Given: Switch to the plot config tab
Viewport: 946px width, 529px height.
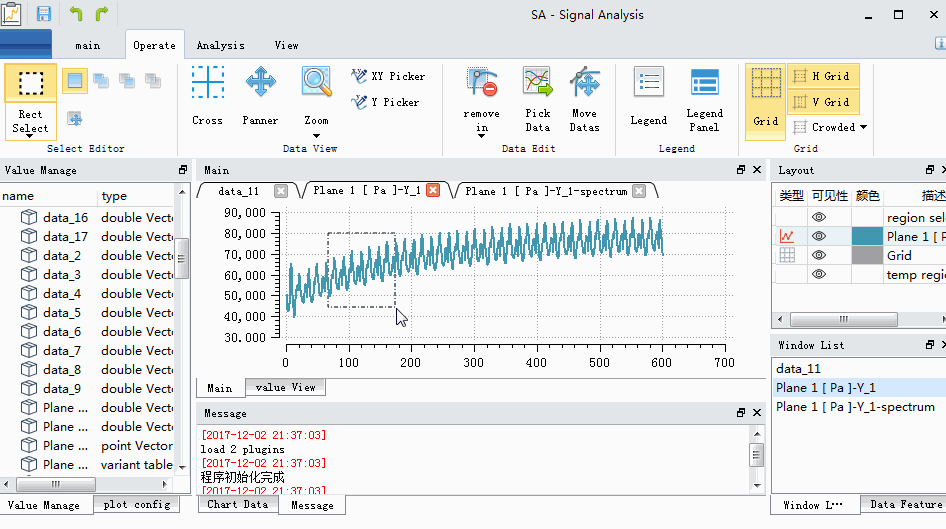Looking at the screenshot, I should click(136, 504).
